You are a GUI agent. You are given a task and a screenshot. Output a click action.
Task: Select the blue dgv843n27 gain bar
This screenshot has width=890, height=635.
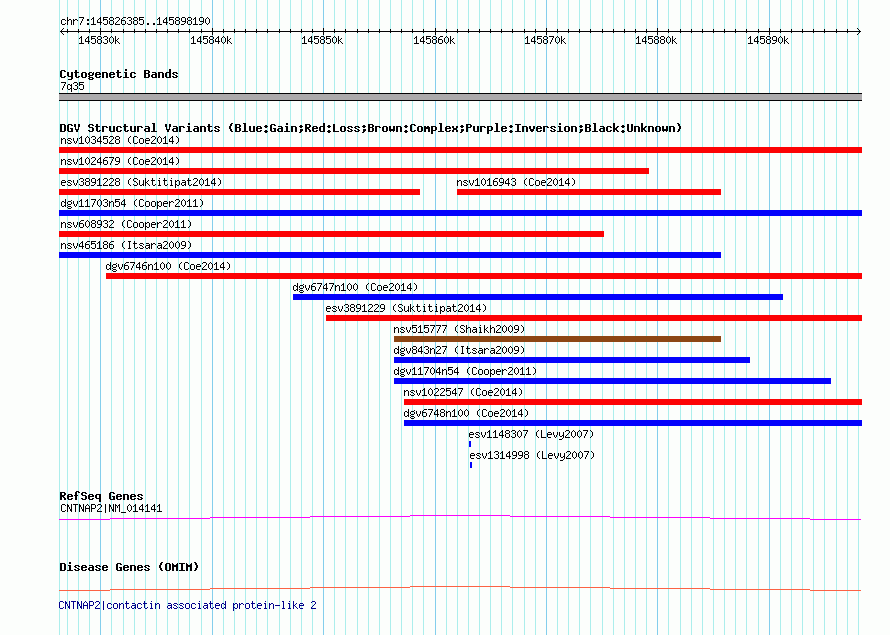tap(572, 360)
